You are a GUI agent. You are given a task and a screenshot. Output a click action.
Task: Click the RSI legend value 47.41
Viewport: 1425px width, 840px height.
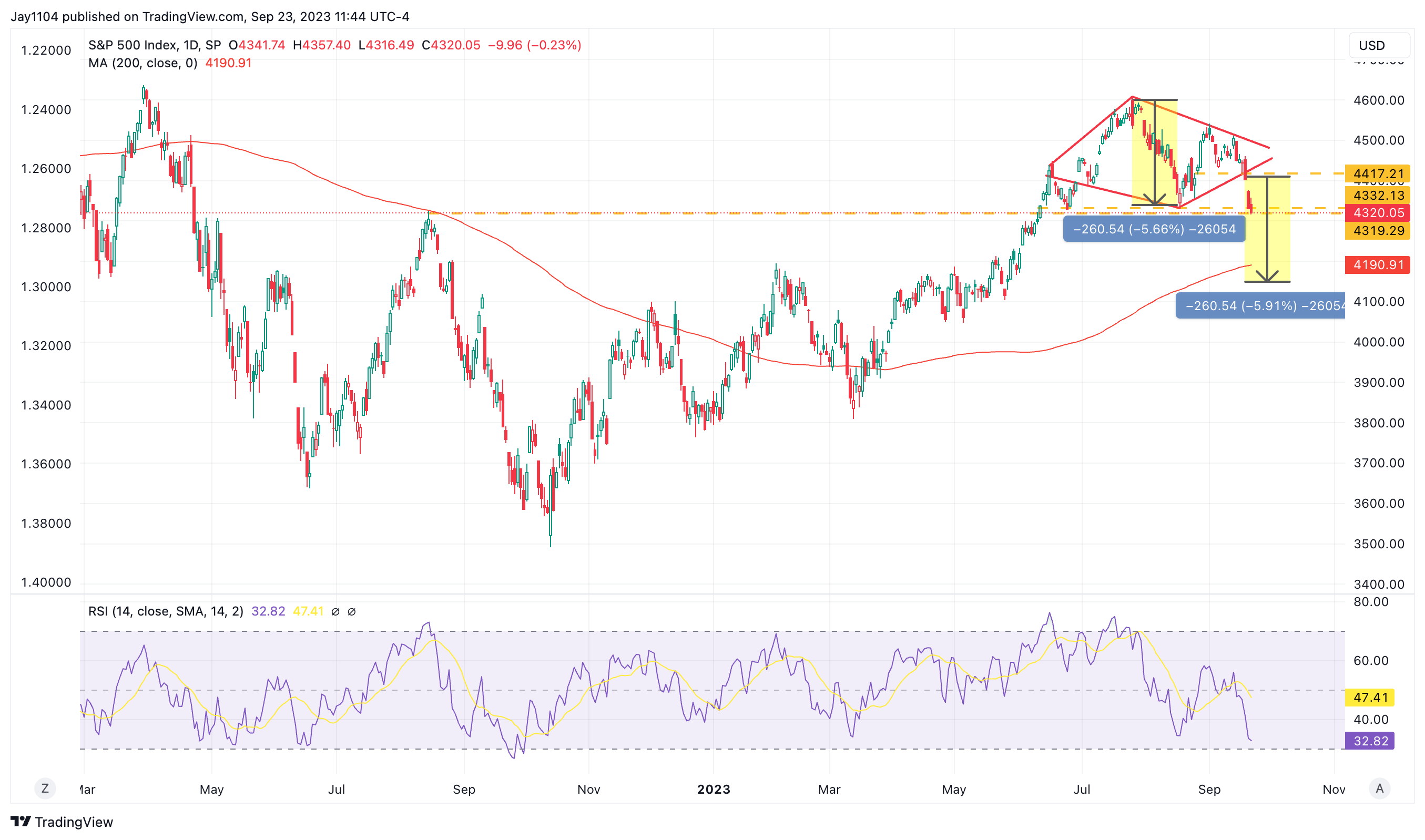[309, 611]
